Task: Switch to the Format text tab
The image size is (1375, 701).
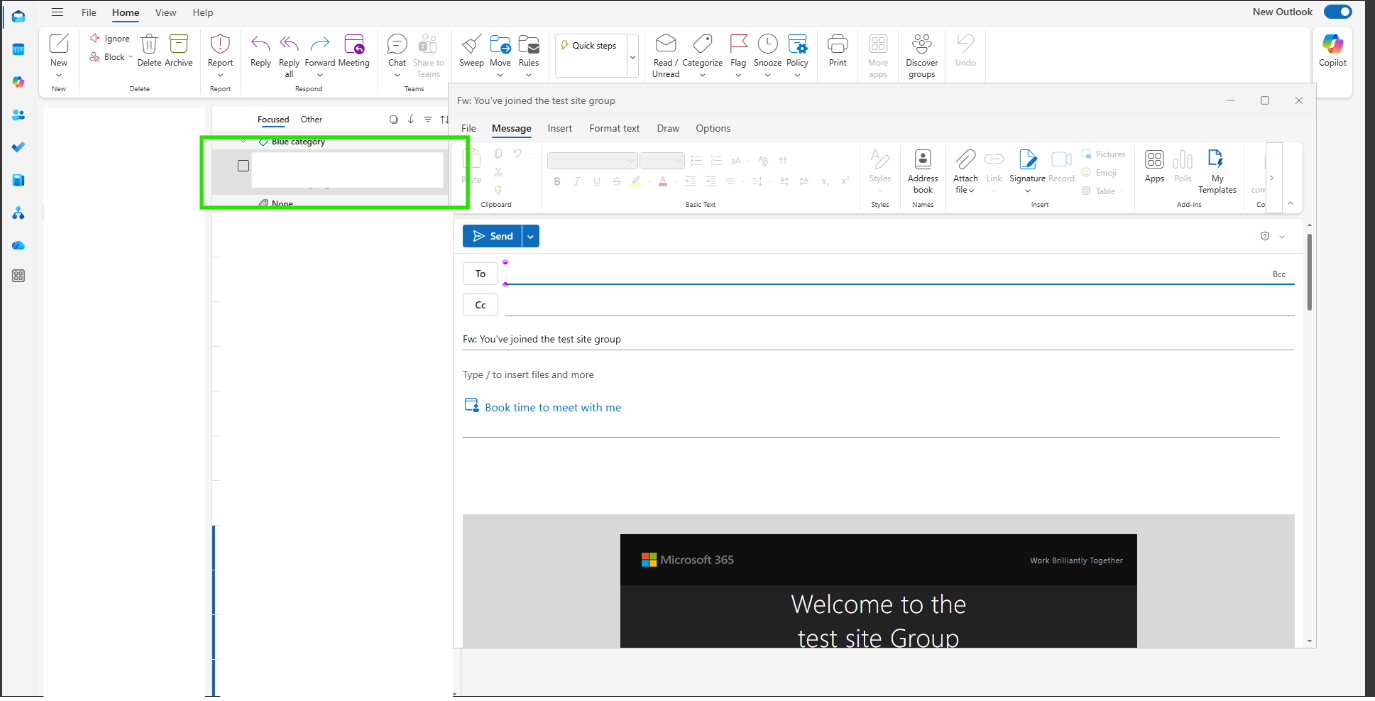Action: 614,128
